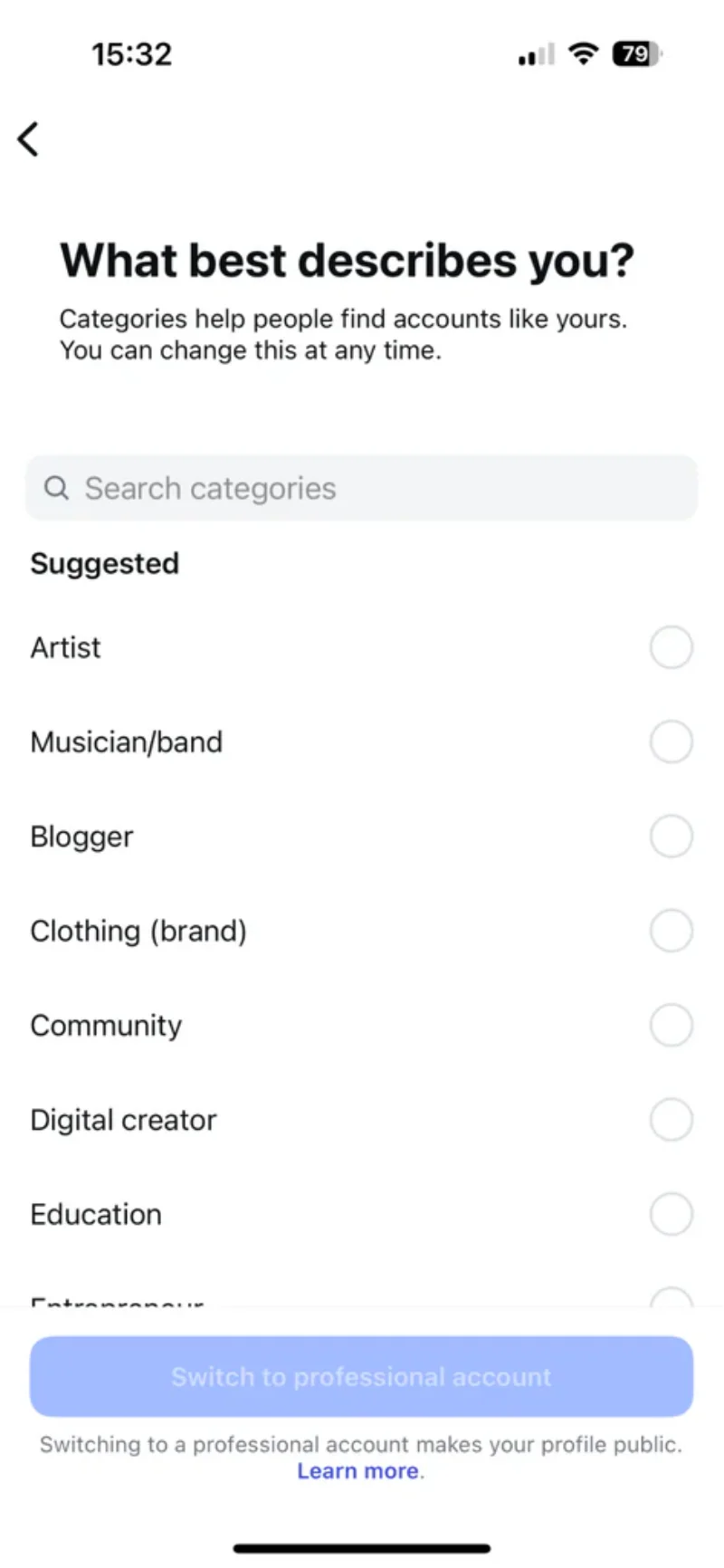Tap the battery indicator in status bar
Screen dimensions: 724x1568
[x=636, y=54]
